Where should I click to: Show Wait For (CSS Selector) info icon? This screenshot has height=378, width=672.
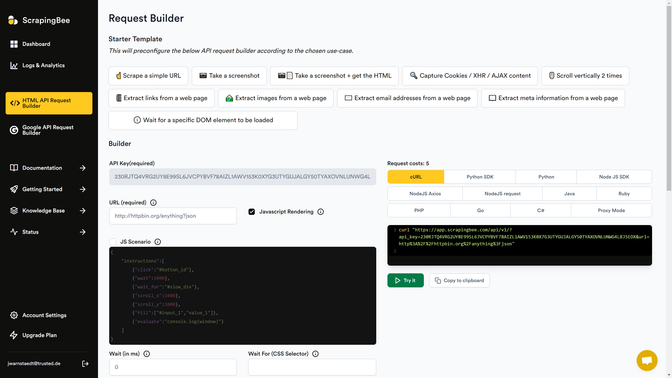[315, 354]
